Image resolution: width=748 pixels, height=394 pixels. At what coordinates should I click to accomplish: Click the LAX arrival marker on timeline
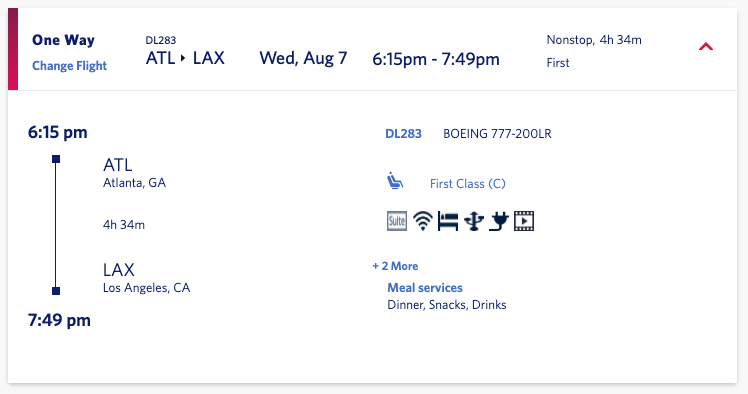[x=56, y=291]
